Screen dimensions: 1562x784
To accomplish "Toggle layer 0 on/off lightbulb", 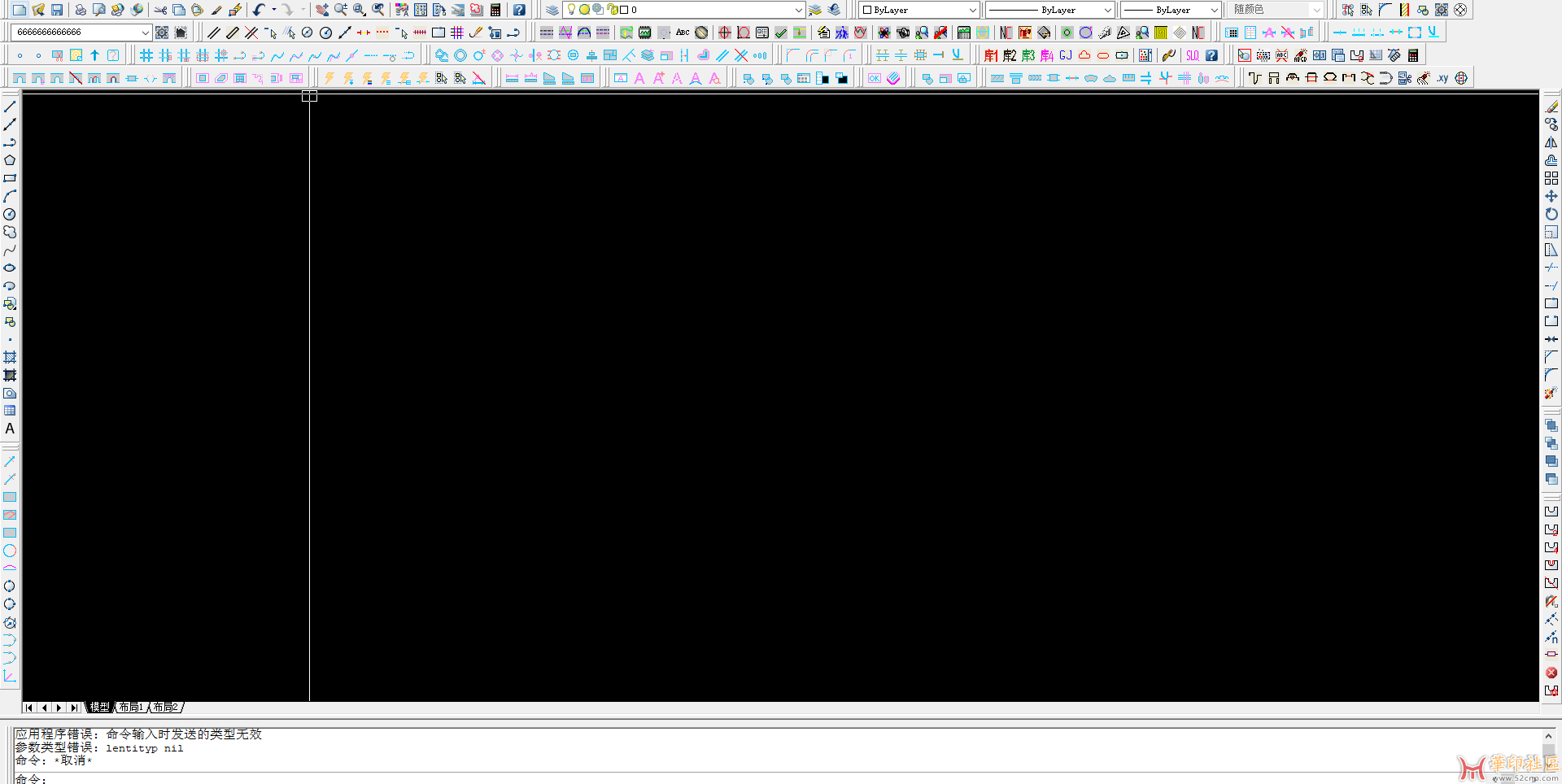I will [572, 10].
